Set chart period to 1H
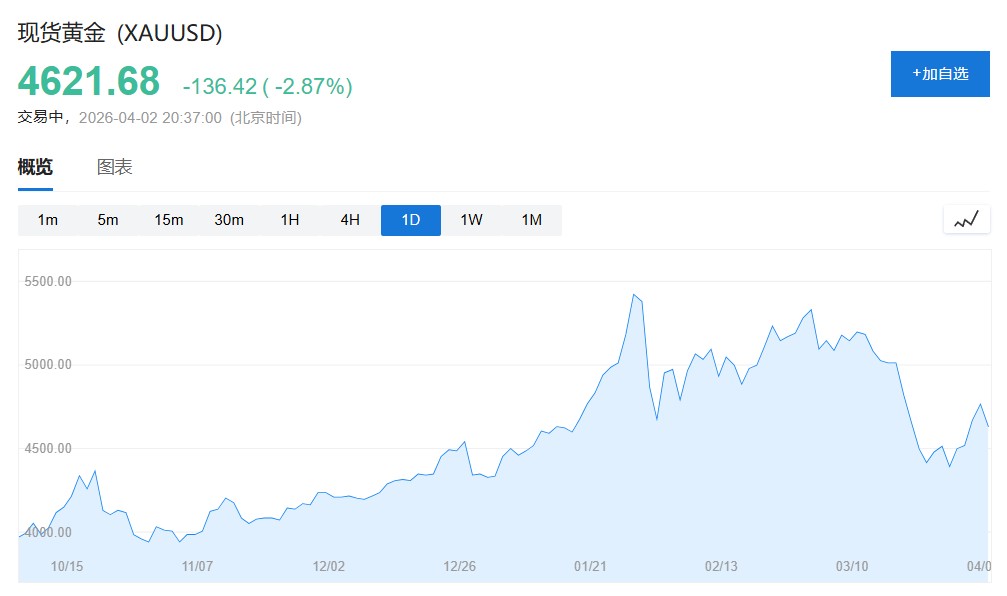This screenshot has width=1007, height=596. click(x=290, y=220)
